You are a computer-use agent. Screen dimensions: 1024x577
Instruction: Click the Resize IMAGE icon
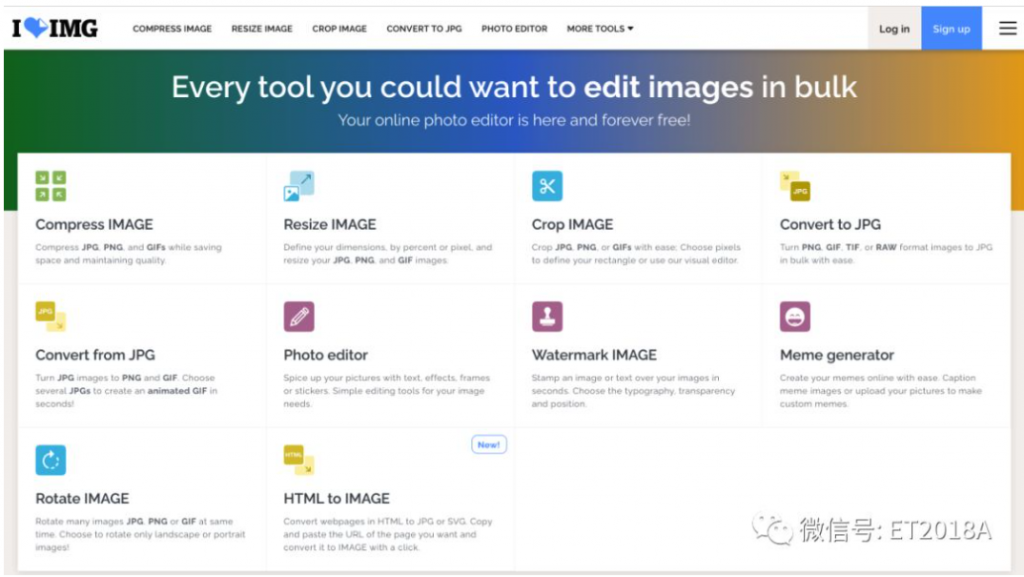(x=298, y=186)
